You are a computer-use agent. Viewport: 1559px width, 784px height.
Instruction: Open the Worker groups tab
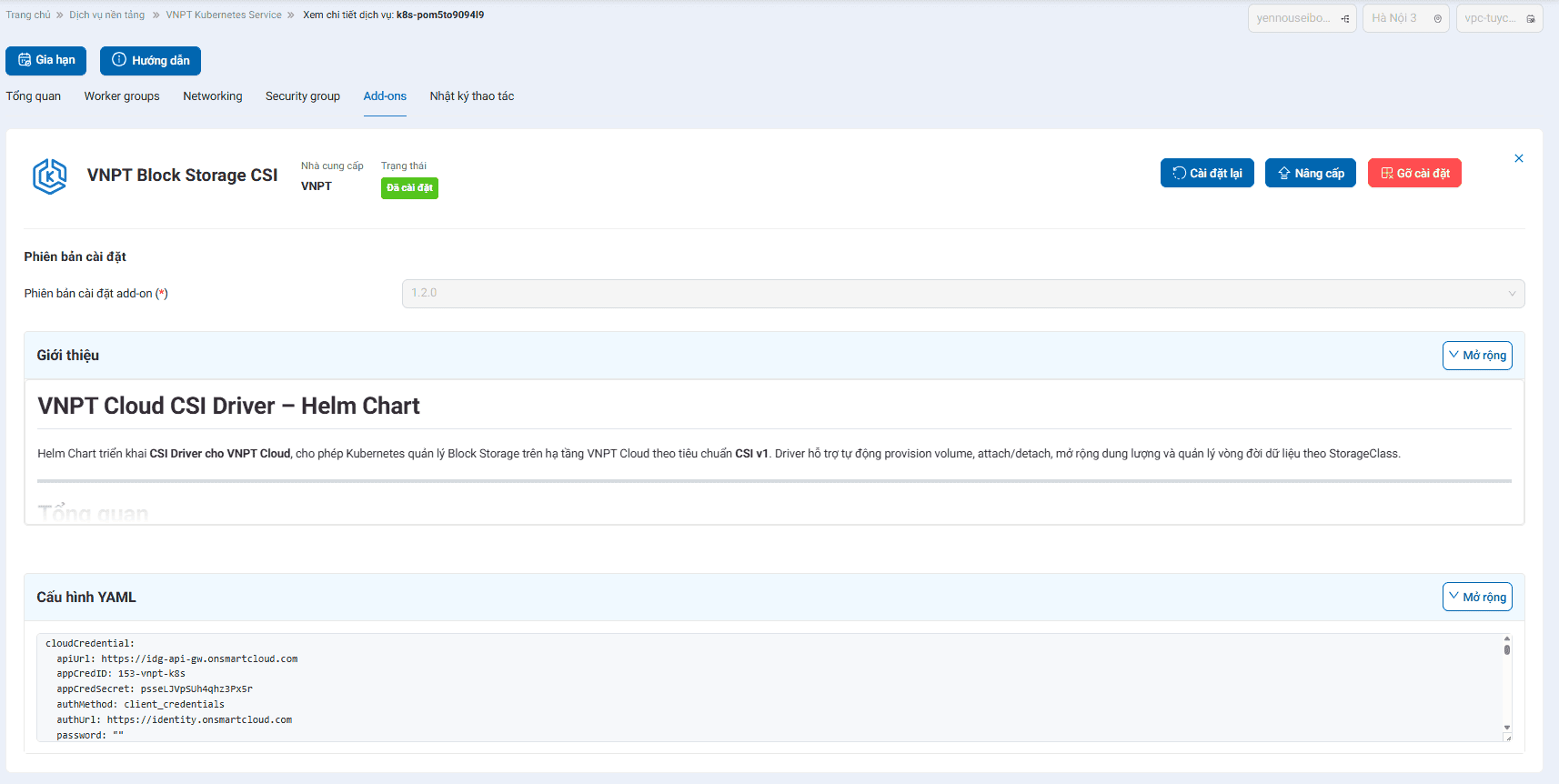tap(122, 96)
